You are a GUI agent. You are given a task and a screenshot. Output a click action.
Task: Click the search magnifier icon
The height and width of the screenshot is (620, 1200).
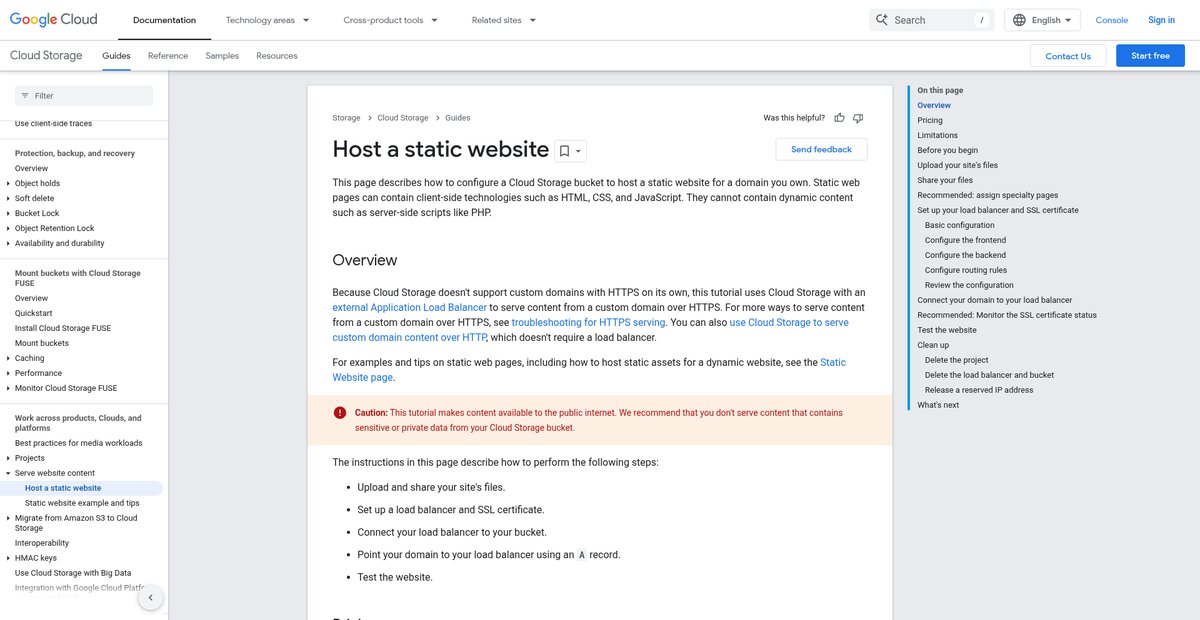882,20
